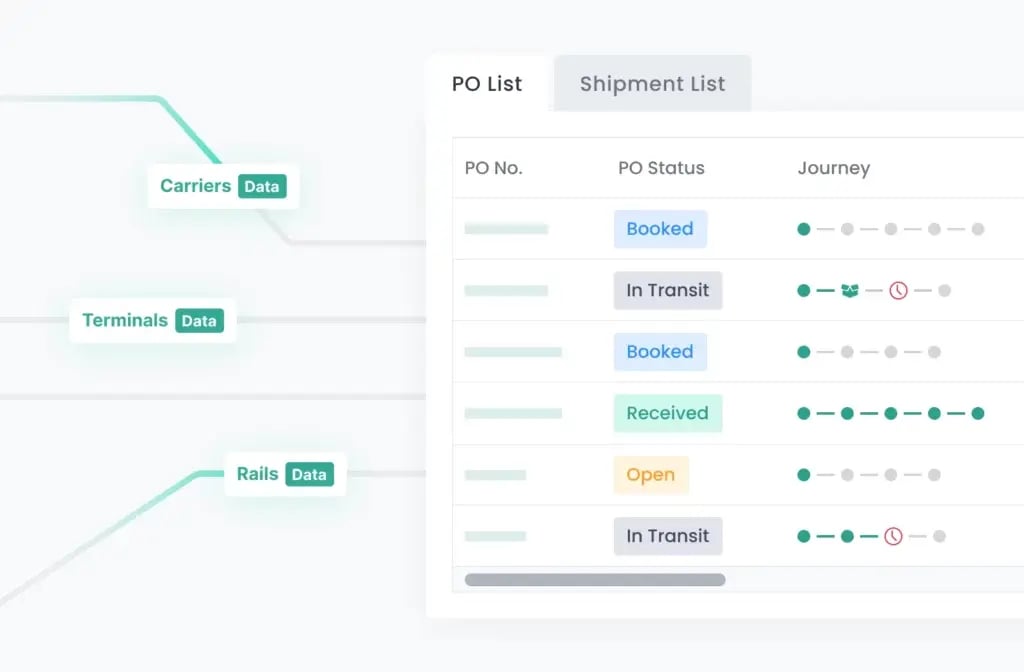Click the In Transit badge in the last row
1024x672 pixels.
(667, 536)
